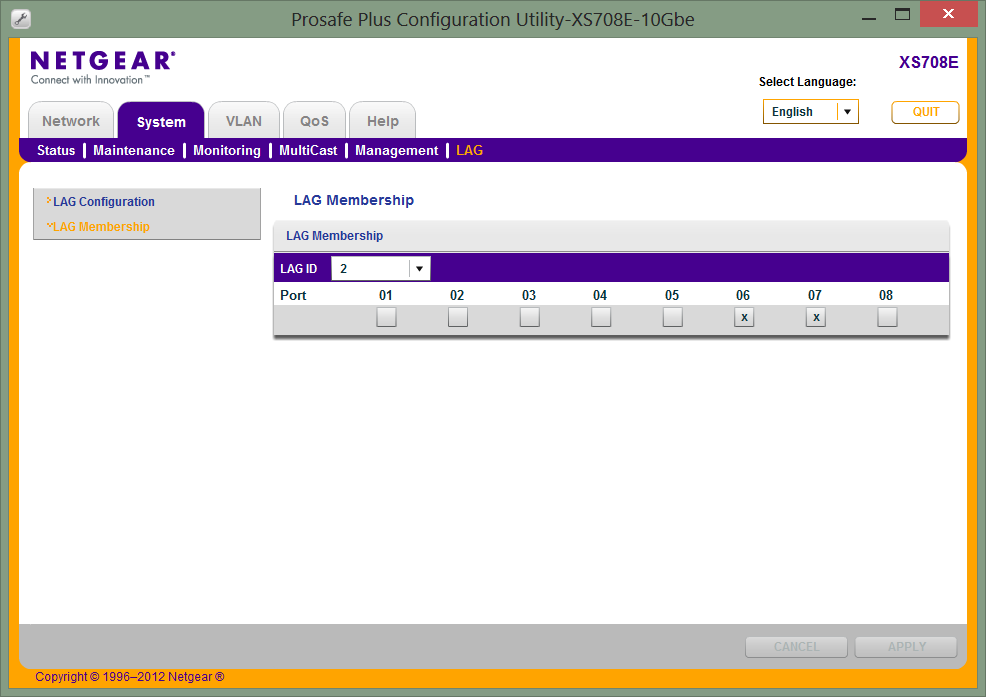Open LAG Configuration in sidebar
Viewport: 986px width, 697px height.
point(104,201)
